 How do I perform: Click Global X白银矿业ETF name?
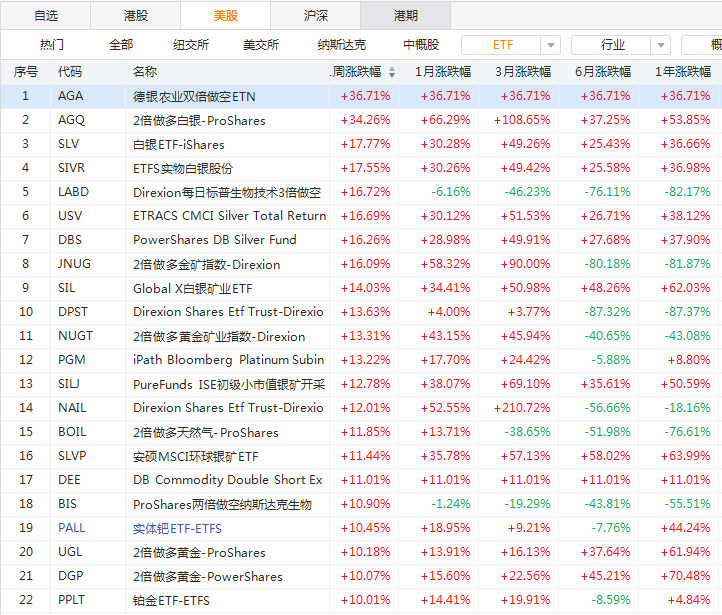coord(192,288)
